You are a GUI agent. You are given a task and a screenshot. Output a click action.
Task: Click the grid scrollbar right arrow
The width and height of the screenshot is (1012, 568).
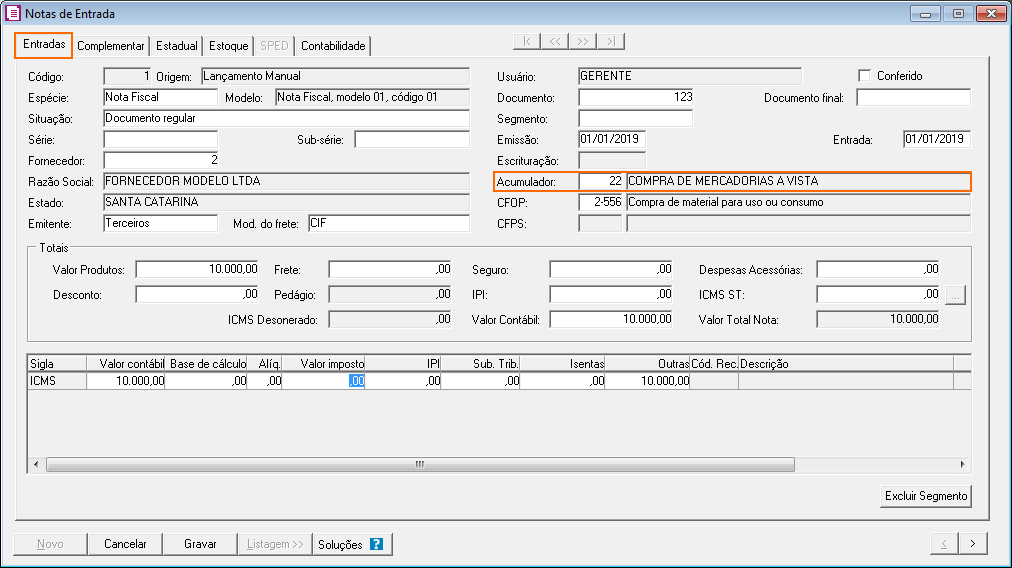pos(962,464)
